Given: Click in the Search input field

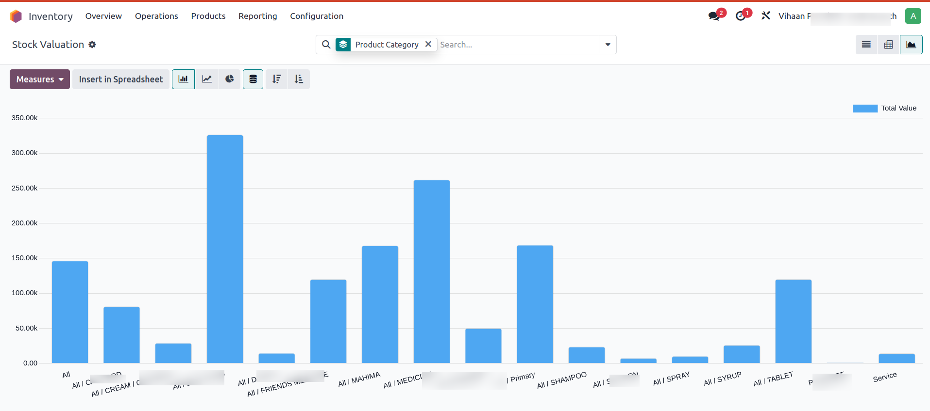Looking at the screenshot, I should click(x=519, y=44).
